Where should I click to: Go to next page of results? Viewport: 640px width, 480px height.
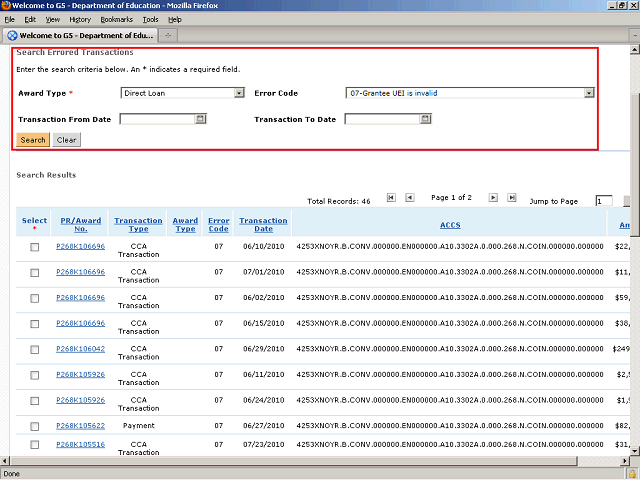point(493,198)
